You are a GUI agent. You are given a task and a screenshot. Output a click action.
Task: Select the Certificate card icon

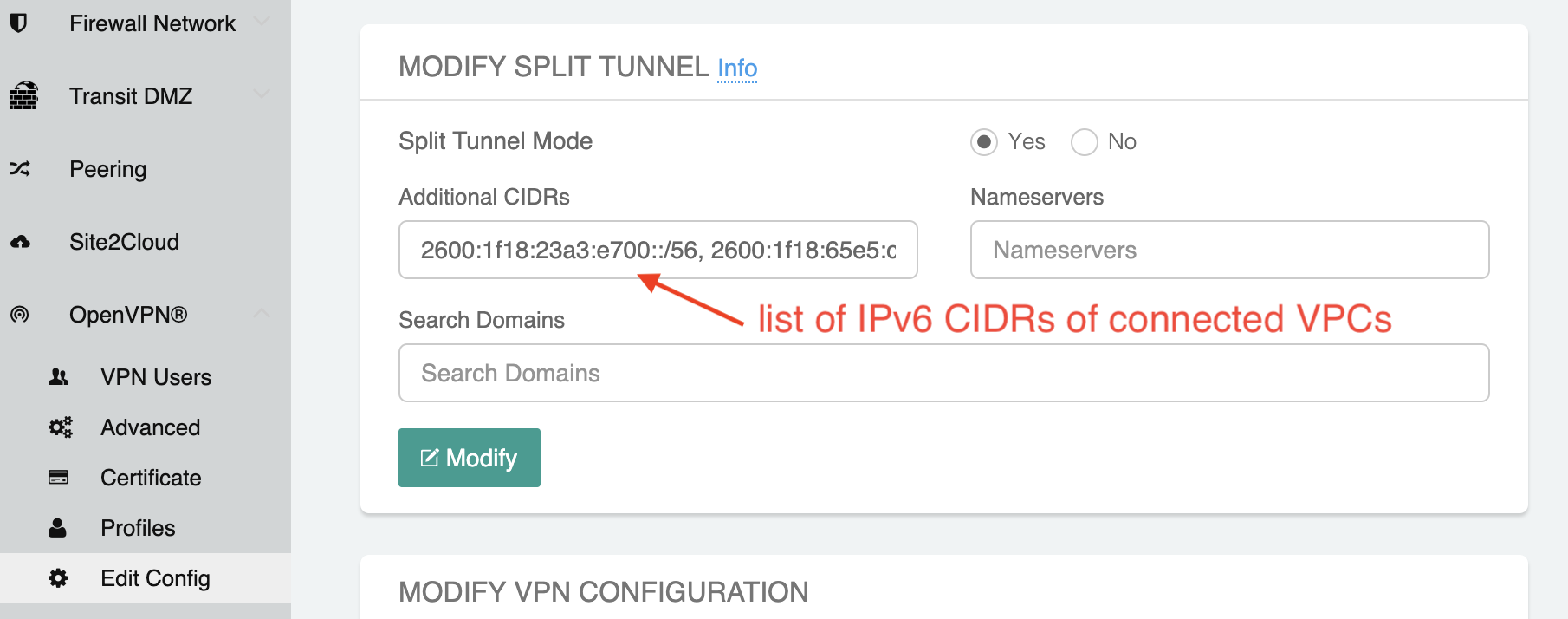(59, 477)
